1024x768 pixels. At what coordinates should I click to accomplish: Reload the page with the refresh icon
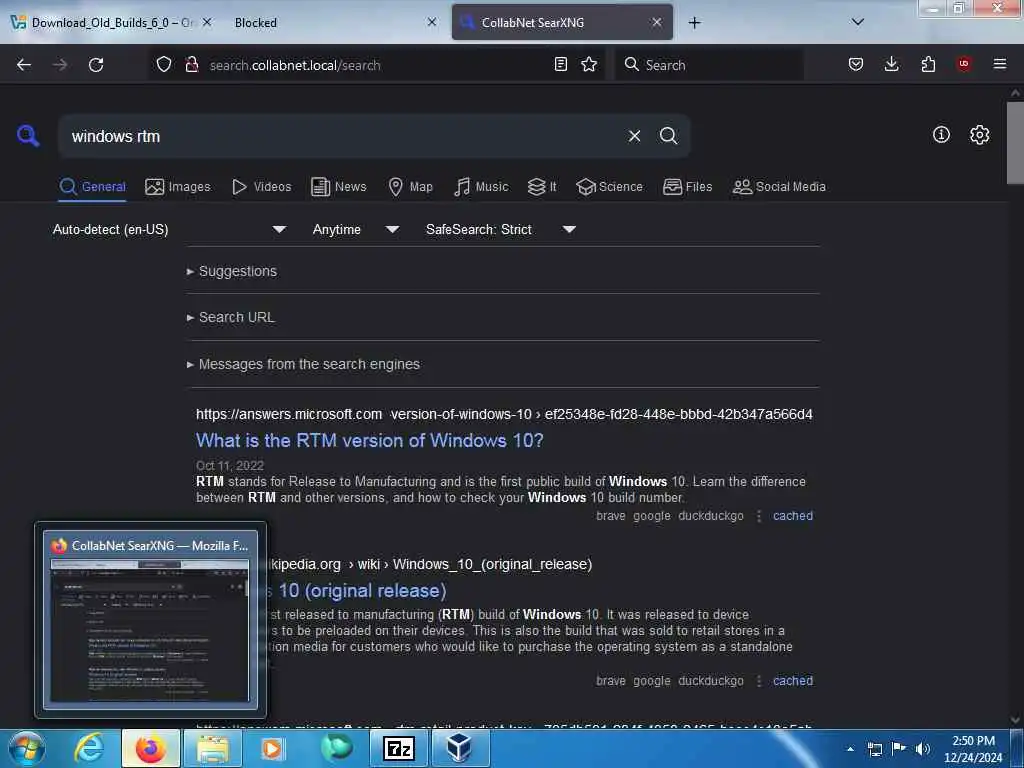[96, 65]
